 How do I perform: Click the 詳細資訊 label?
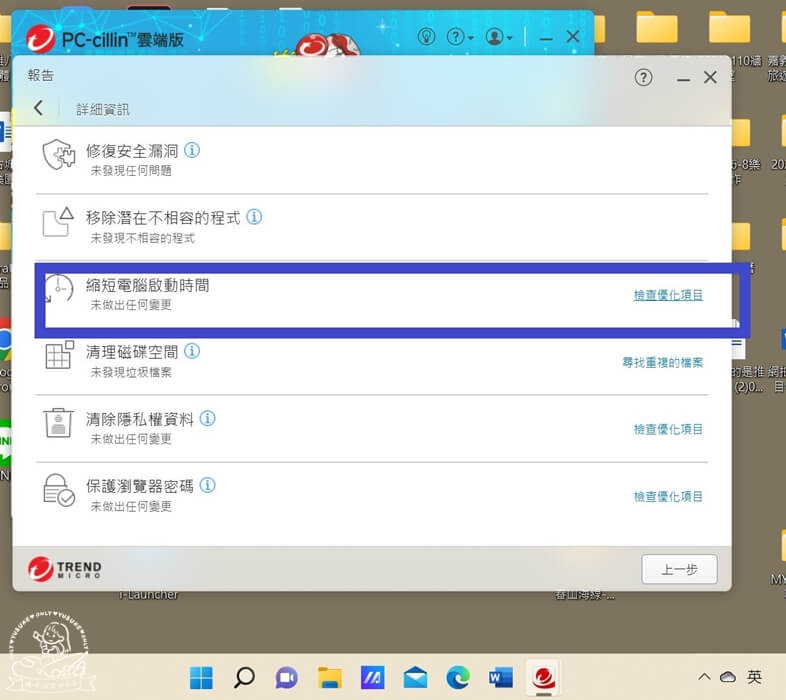[103, 109]
